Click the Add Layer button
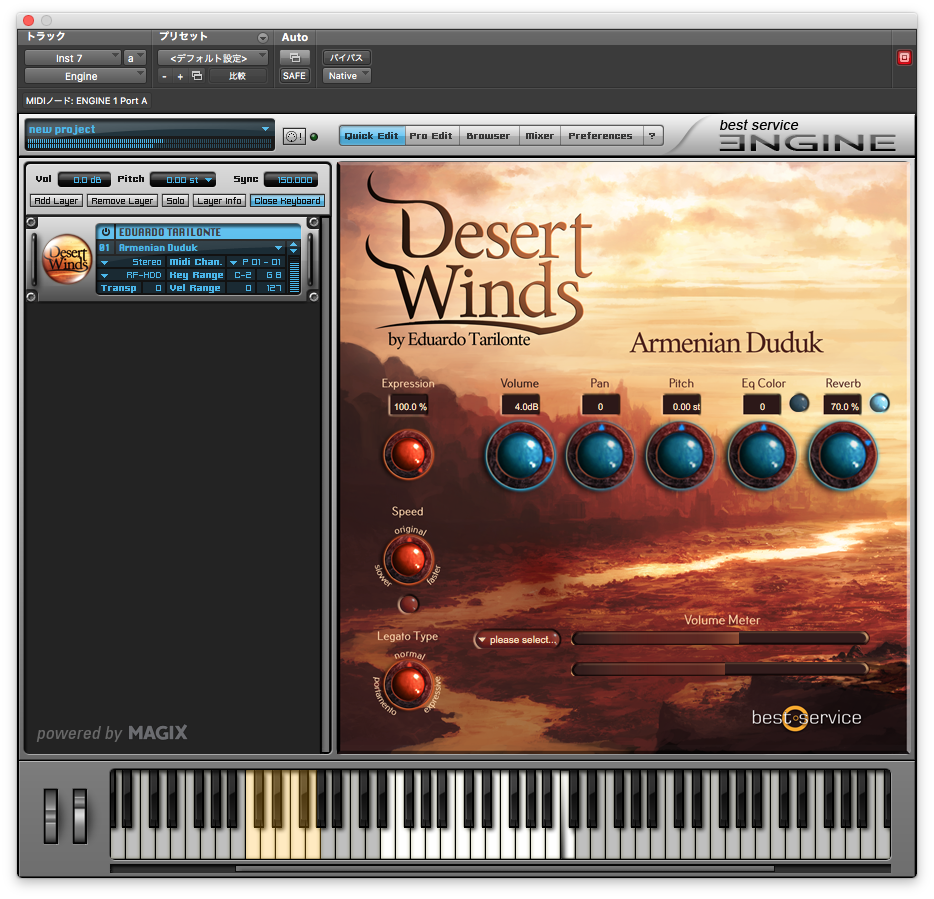Screen dimensions: 934x899 point(56,201)
